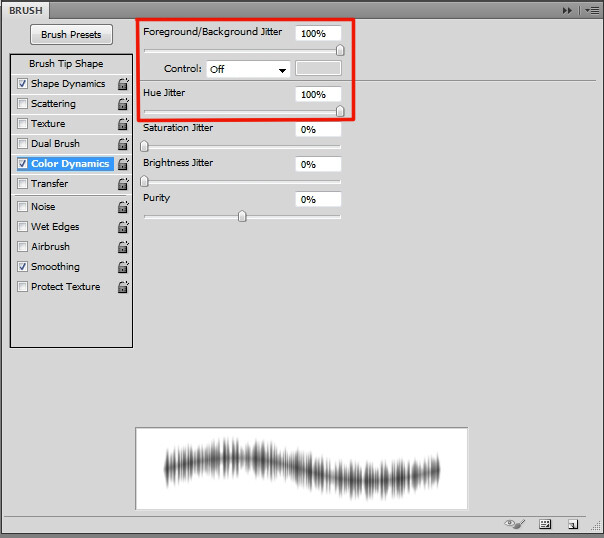Enable the Texture checkbox
604x538 pixels.
coord(22,124)
